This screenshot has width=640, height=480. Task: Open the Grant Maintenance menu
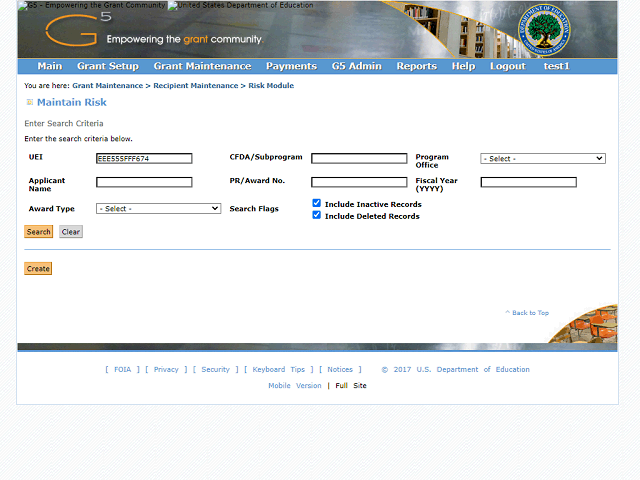point(202,66)
